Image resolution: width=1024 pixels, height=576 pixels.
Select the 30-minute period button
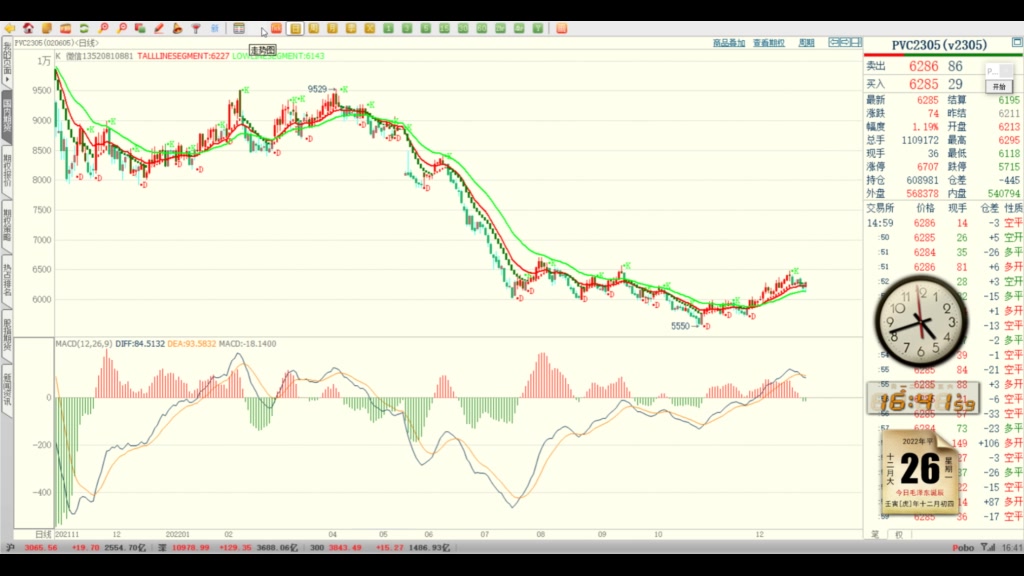coord(463,29)
